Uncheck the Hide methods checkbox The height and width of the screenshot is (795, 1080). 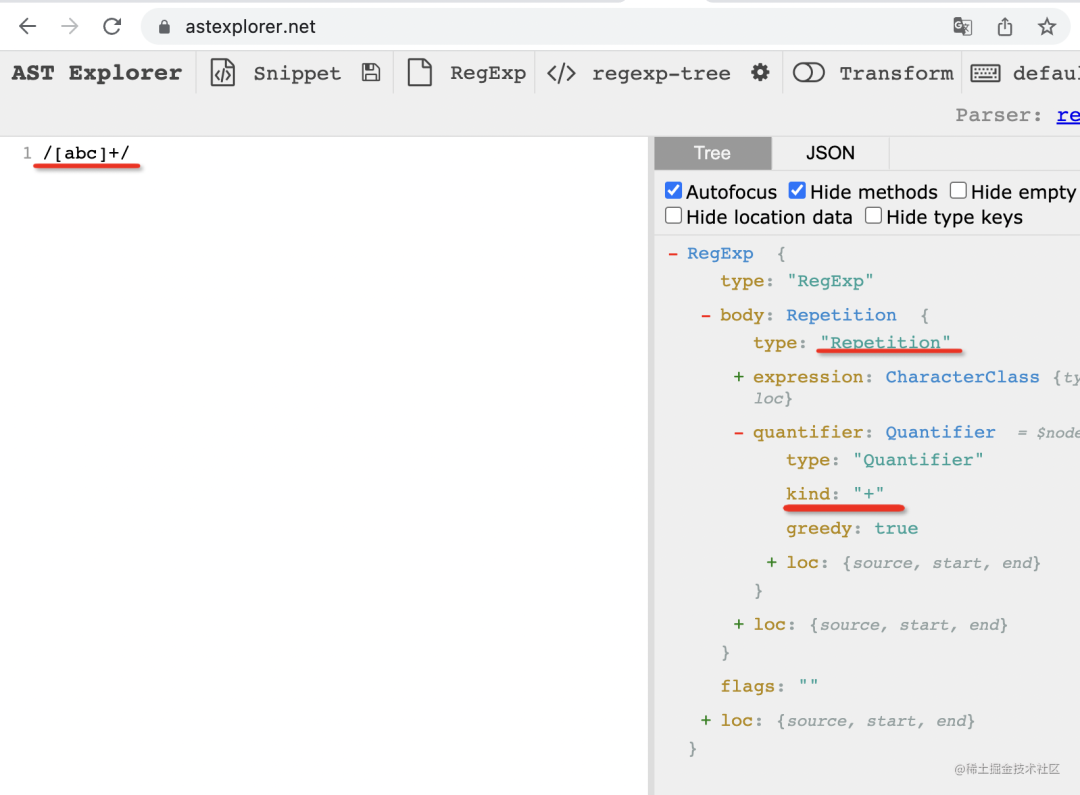tap(797, 190)
